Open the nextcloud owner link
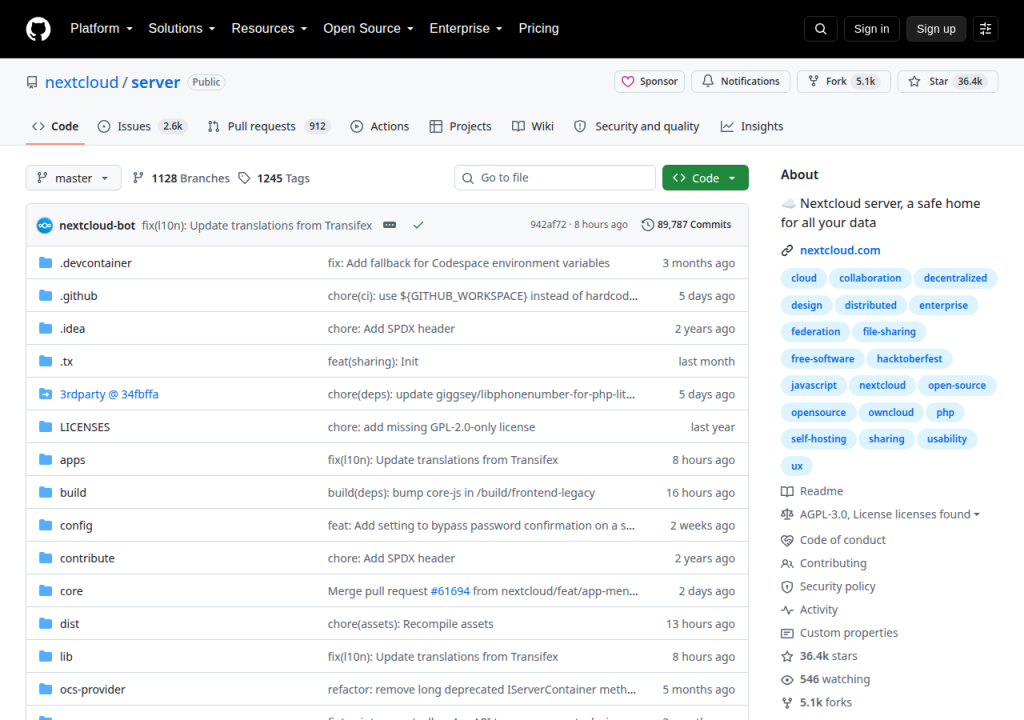The height and width of the screenshot is (720, 1024). coord(82,82)
